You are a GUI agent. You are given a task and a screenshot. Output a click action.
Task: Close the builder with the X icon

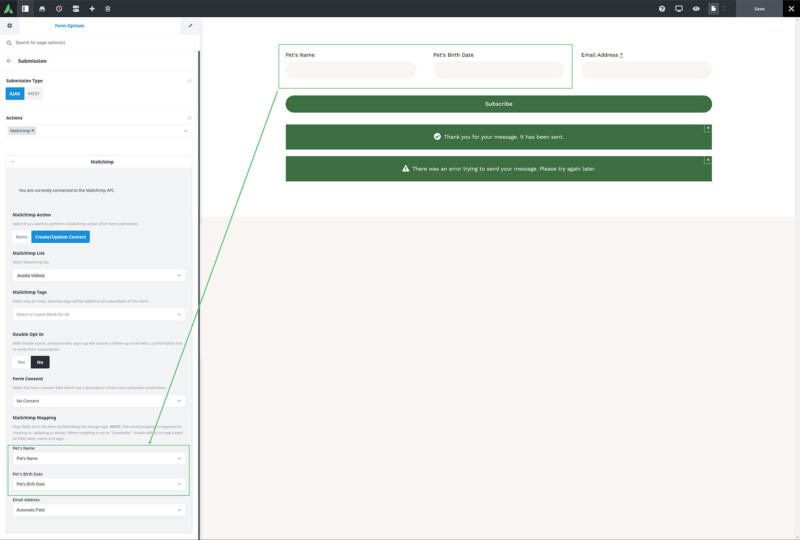pyautogui.click(x=791, y=9)
